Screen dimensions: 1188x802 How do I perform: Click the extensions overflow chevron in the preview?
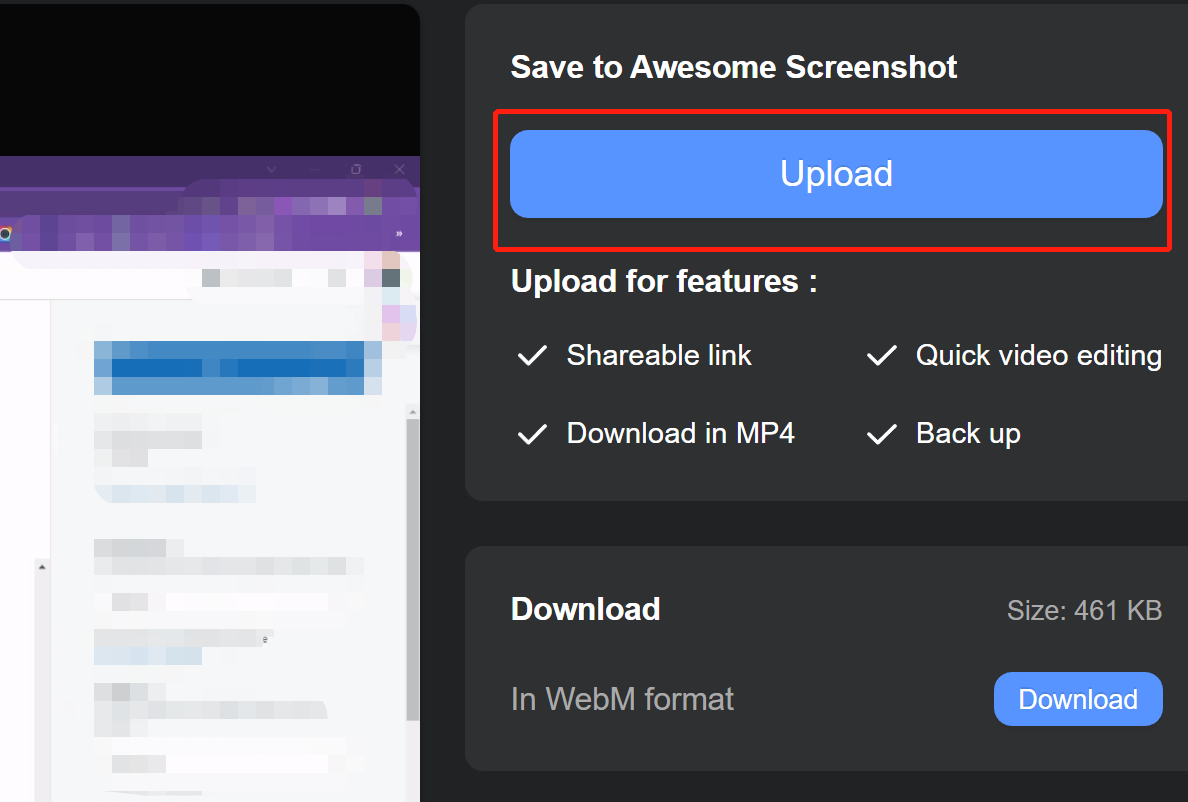tap(399, 235)
